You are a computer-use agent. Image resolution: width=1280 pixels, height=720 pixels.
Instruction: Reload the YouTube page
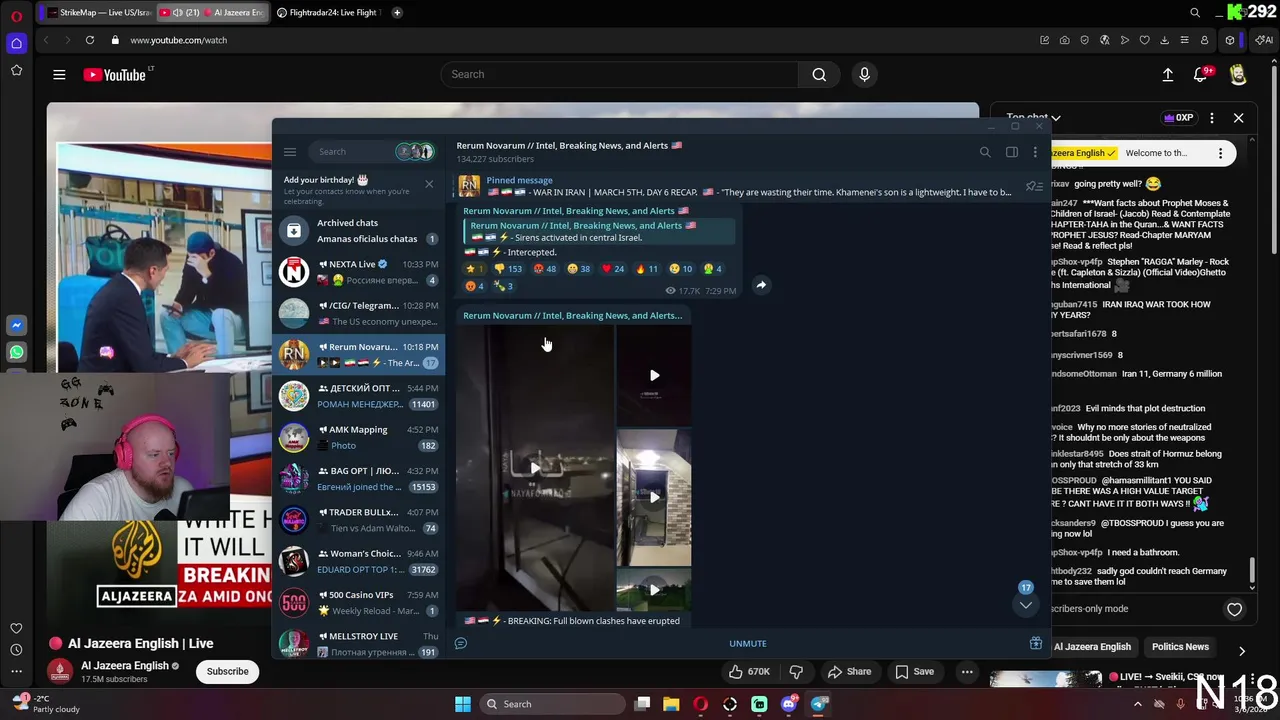tap(90, 40)
